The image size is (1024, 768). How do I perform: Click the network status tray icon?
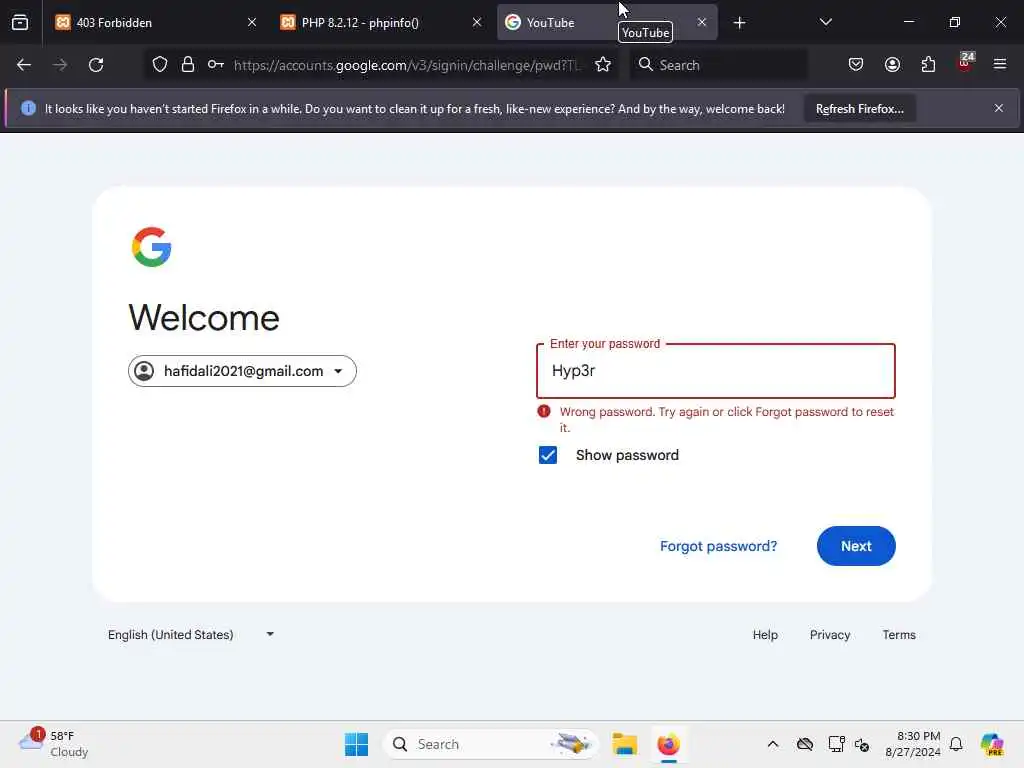(836, 744)
